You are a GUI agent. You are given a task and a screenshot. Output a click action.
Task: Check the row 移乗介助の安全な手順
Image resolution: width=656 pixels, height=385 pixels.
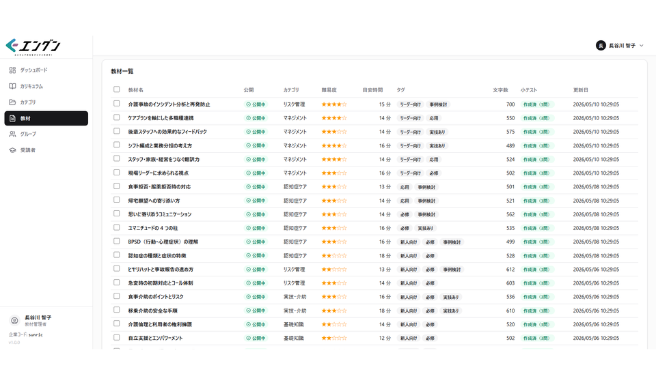coord(117,310)
